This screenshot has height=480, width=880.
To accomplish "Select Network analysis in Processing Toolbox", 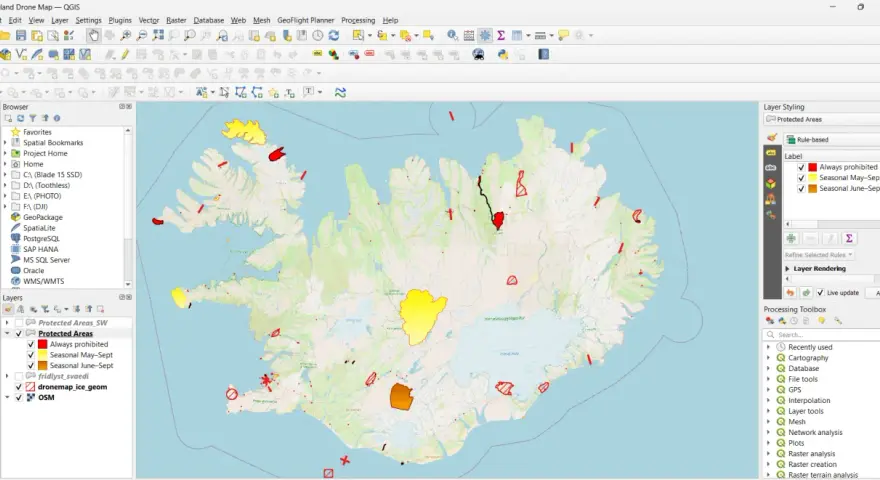I will 815,432.
